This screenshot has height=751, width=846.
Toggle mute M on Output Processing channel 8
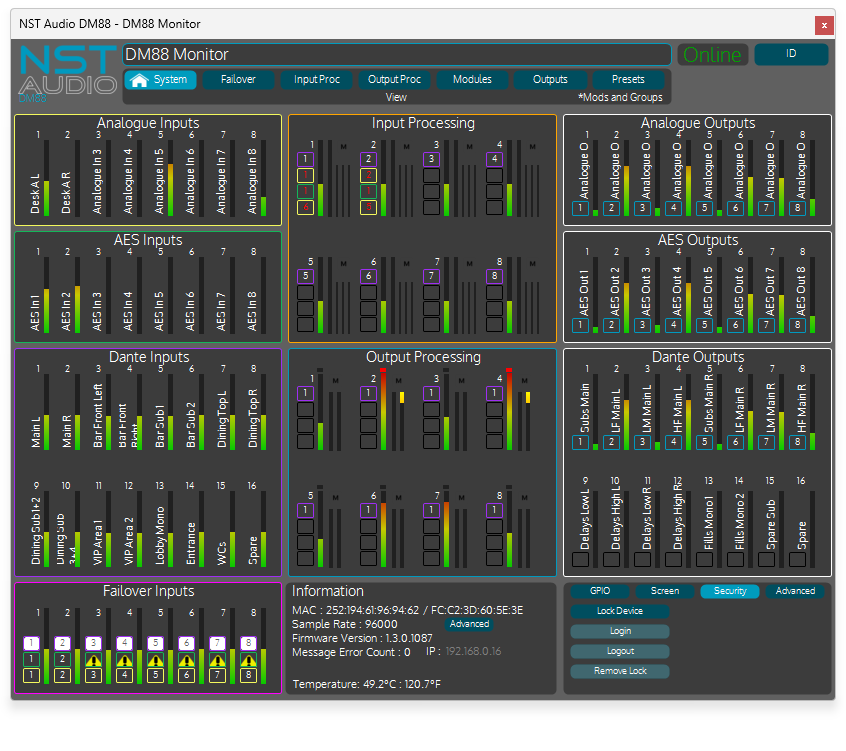click(524, 498)
